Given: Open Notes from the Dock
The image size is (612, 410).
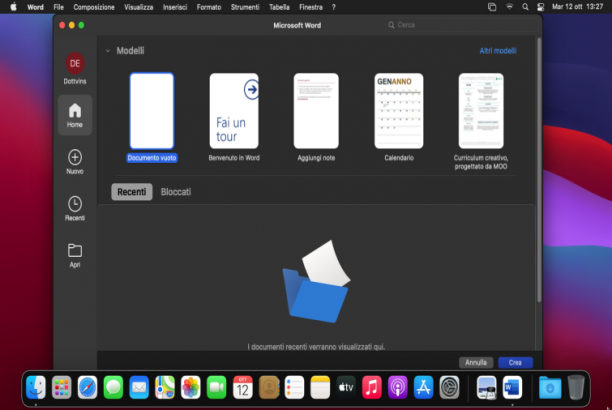Looking at the screenshot, I should pos(320,387).
